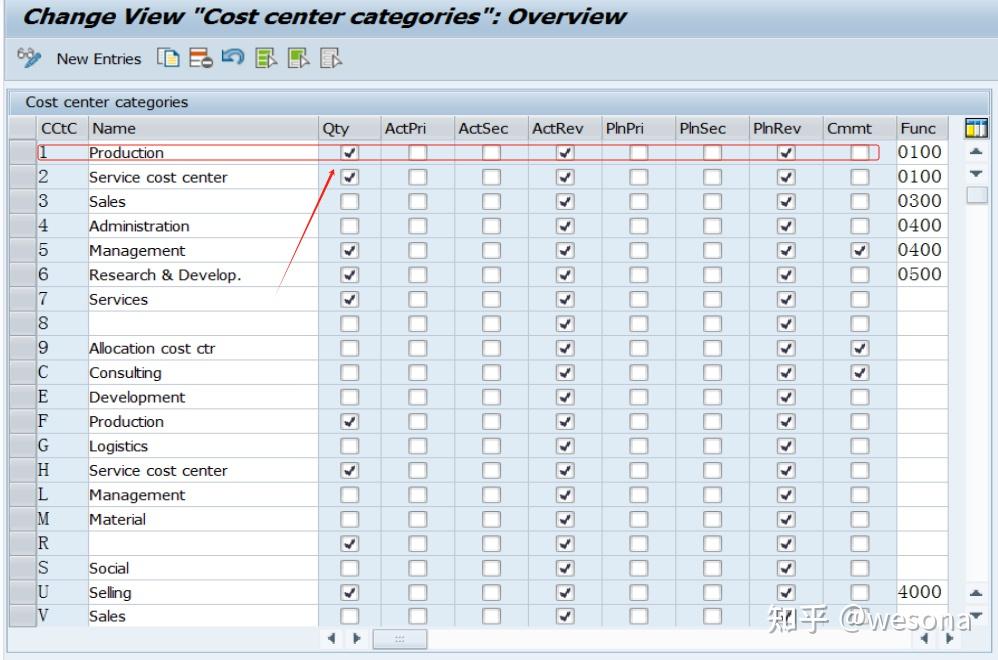Click the Select Block icon in toolbar
998x660 pixels.
299,58
